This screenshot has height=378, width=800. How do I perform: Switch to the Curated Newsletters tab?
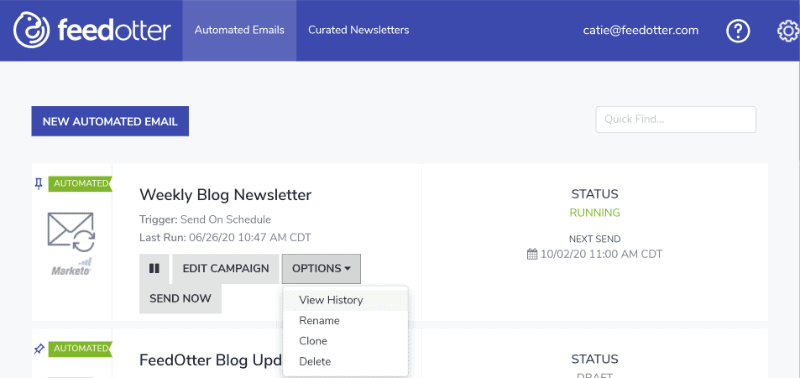359,30
